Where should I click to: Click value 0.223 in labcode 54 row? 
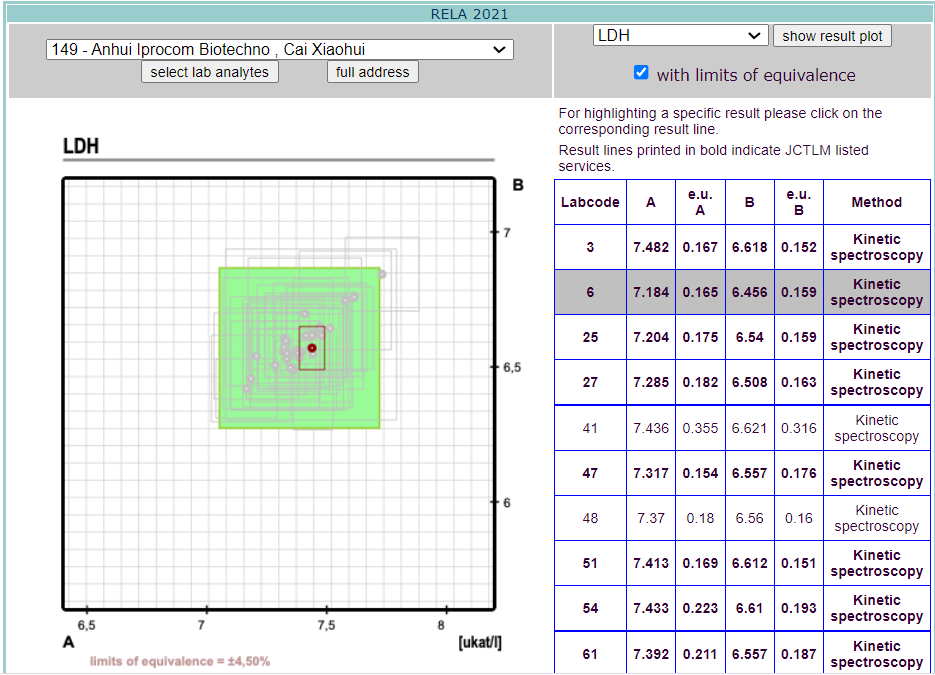pyautogui.click(x=700, y=608)
